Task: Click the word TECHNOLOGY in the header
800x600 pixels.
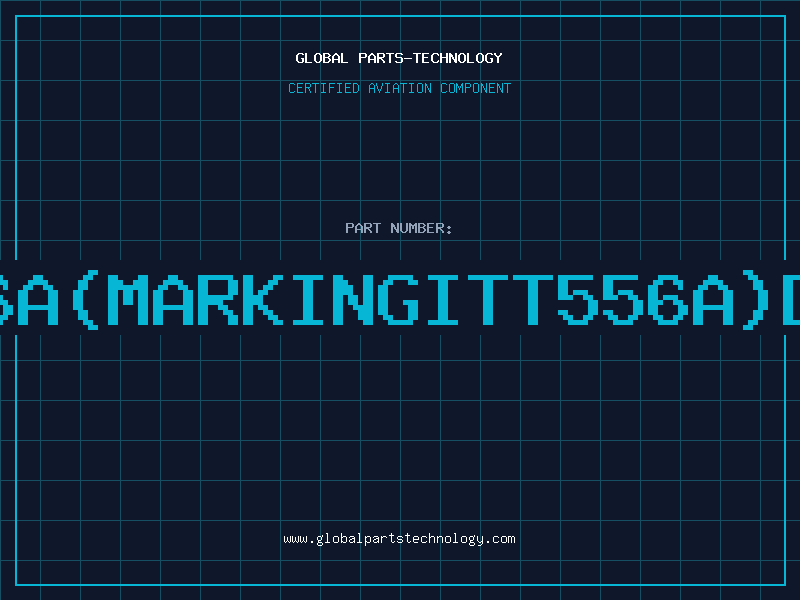Action: tap(458, 58)
